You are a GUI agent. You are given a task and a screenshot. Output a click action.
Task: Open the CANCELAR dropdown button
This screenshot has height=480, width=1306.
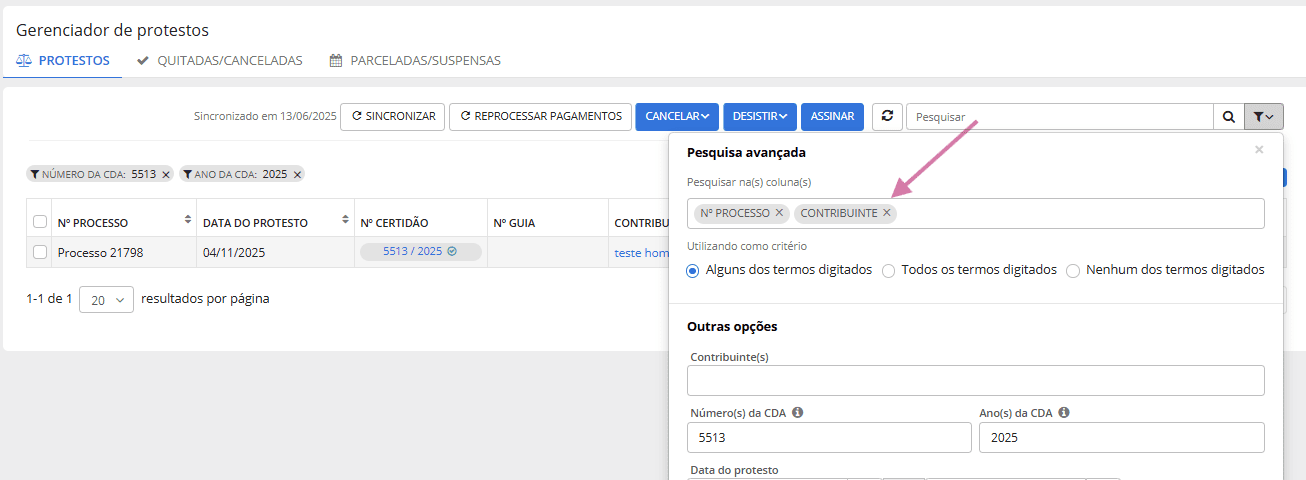pyautogui.click(x=677, y=116)
